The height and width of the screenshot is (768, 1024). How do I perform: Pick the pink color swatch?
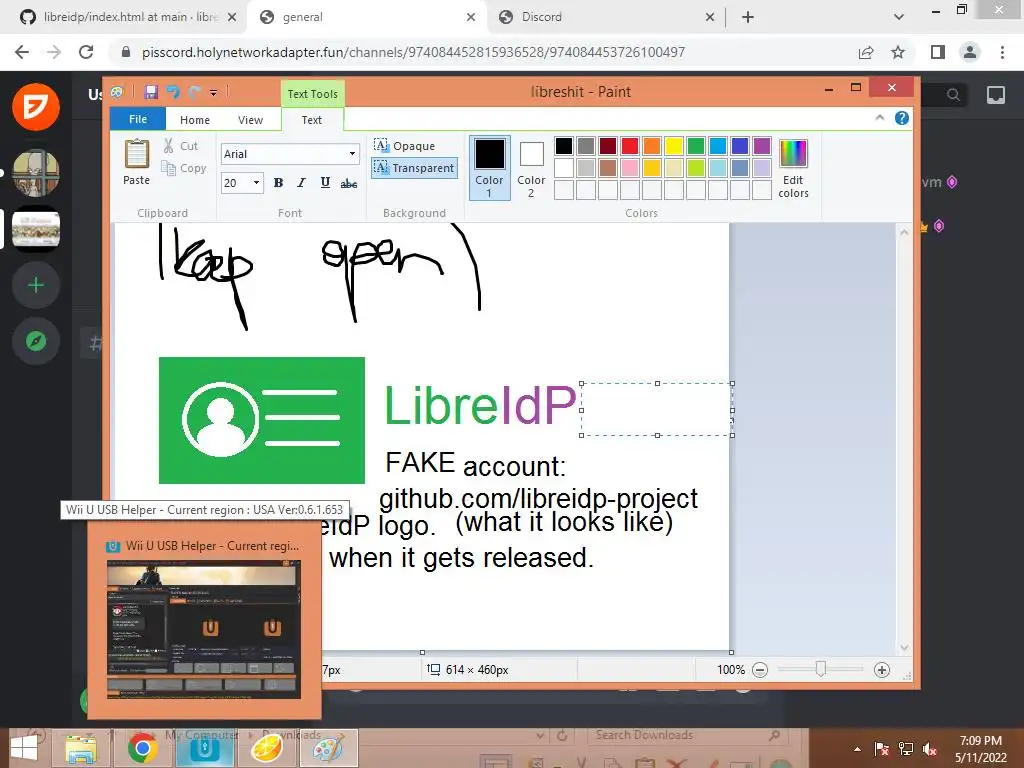click(x=630, y=168)
